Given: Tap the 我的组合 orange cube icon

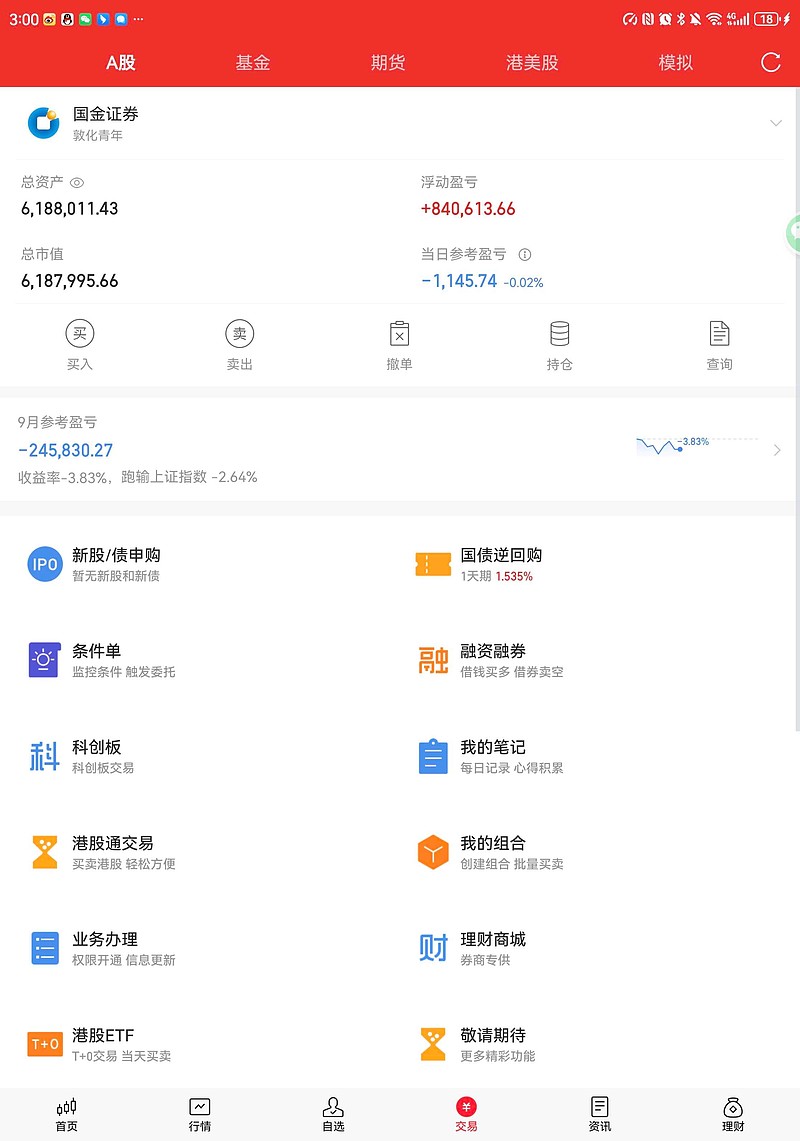Looking at the screenshot, I should point(433,852).
